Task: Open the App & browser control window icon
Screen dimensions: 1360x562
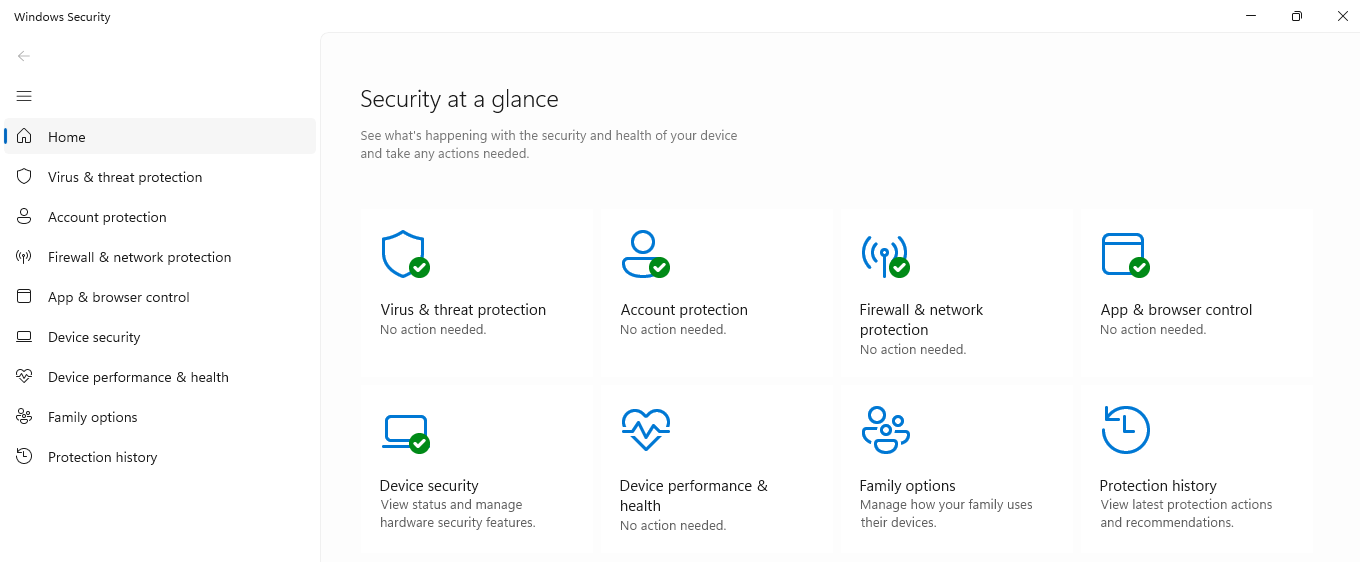Action: point(1125,255)
